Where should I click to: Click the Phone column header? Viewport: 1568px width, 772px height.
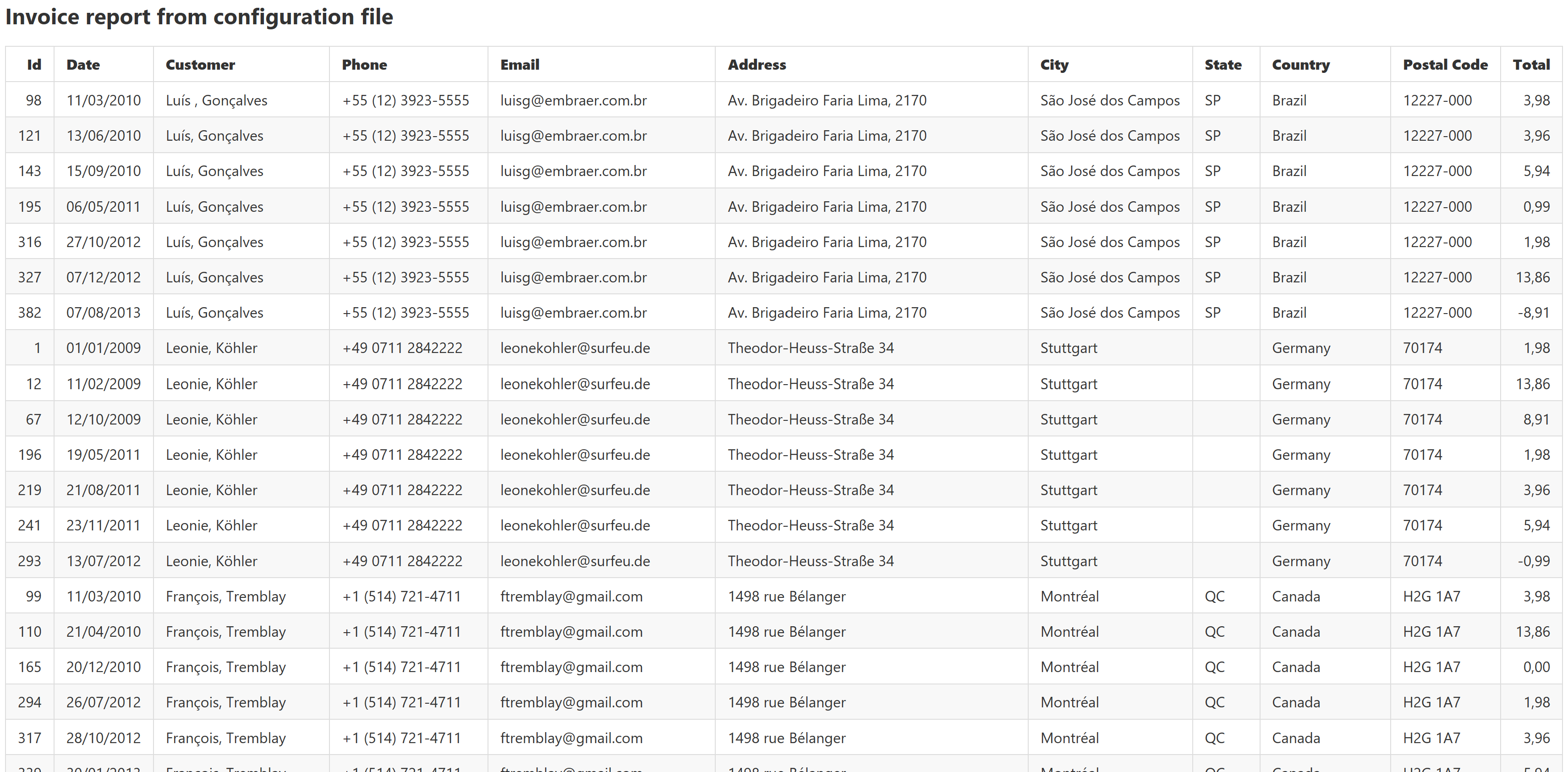point(364,65)
